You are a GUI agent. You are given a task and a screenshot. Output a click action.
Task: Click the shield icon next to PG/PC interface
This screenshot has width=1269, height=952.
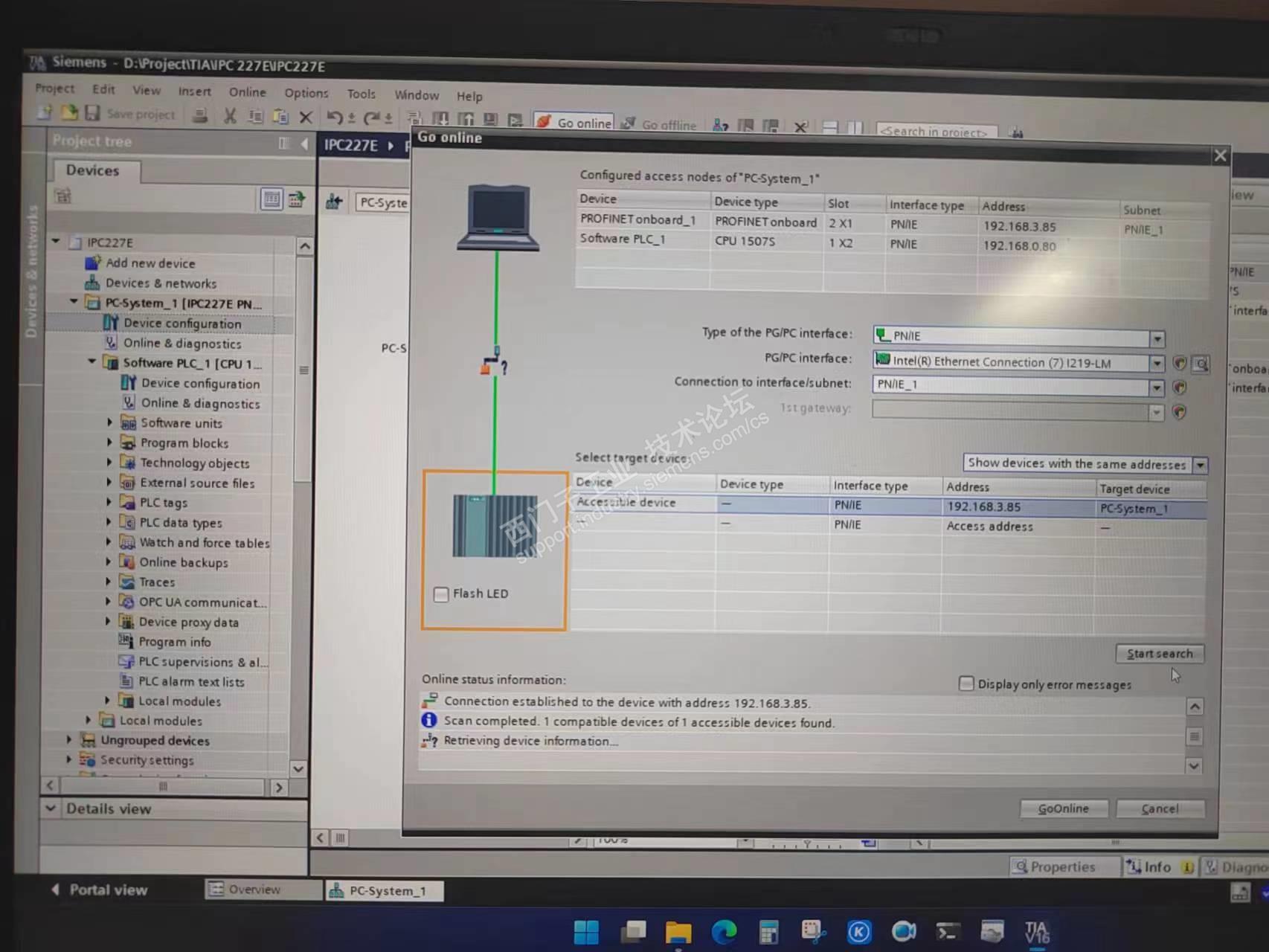pos(1179,363)
